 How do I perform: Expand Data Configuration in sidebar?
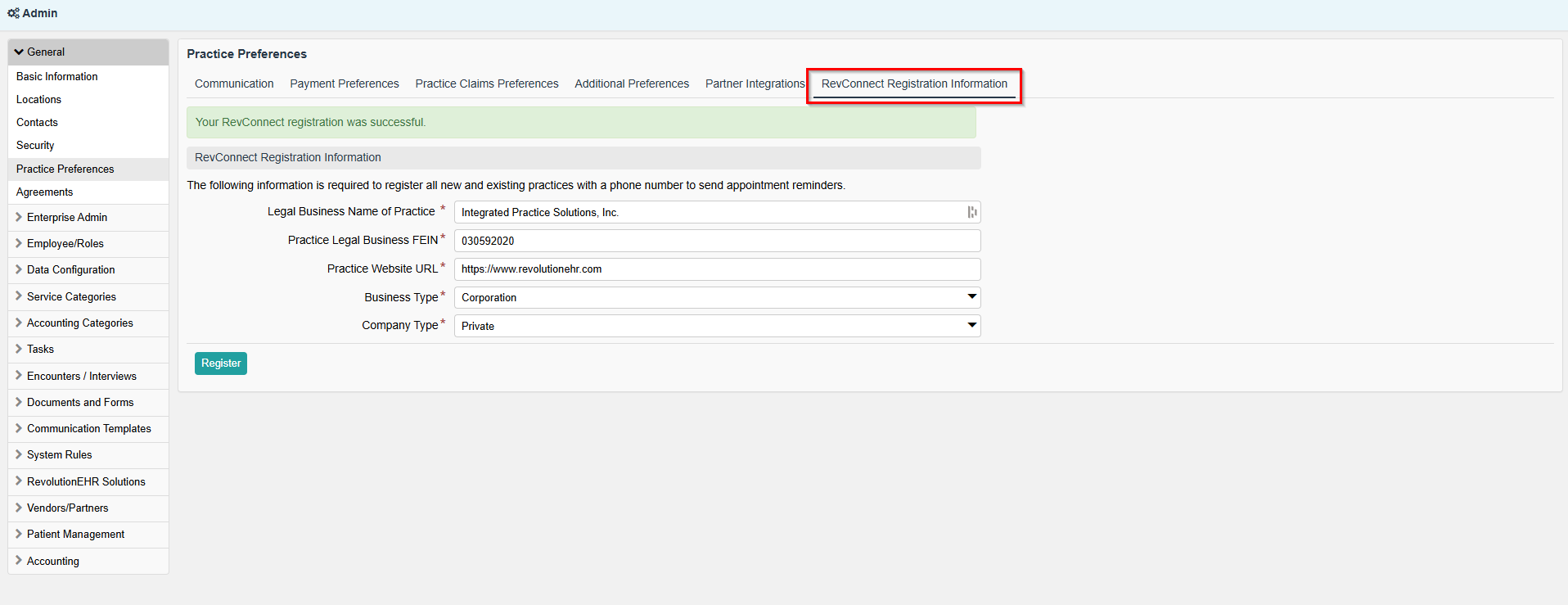pyautogui.click(x=70, y=269)
